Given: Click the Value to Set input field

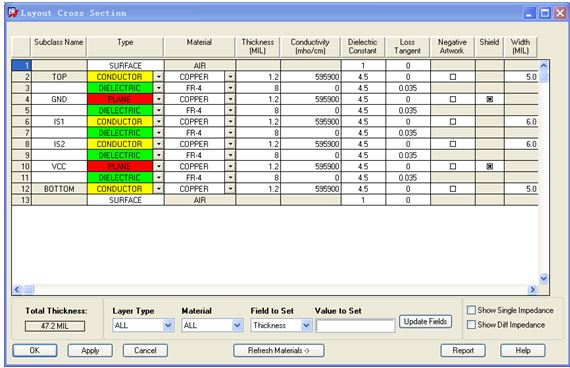Looking at the screenshot, I should pyautogui.click(x=356, y=325).
